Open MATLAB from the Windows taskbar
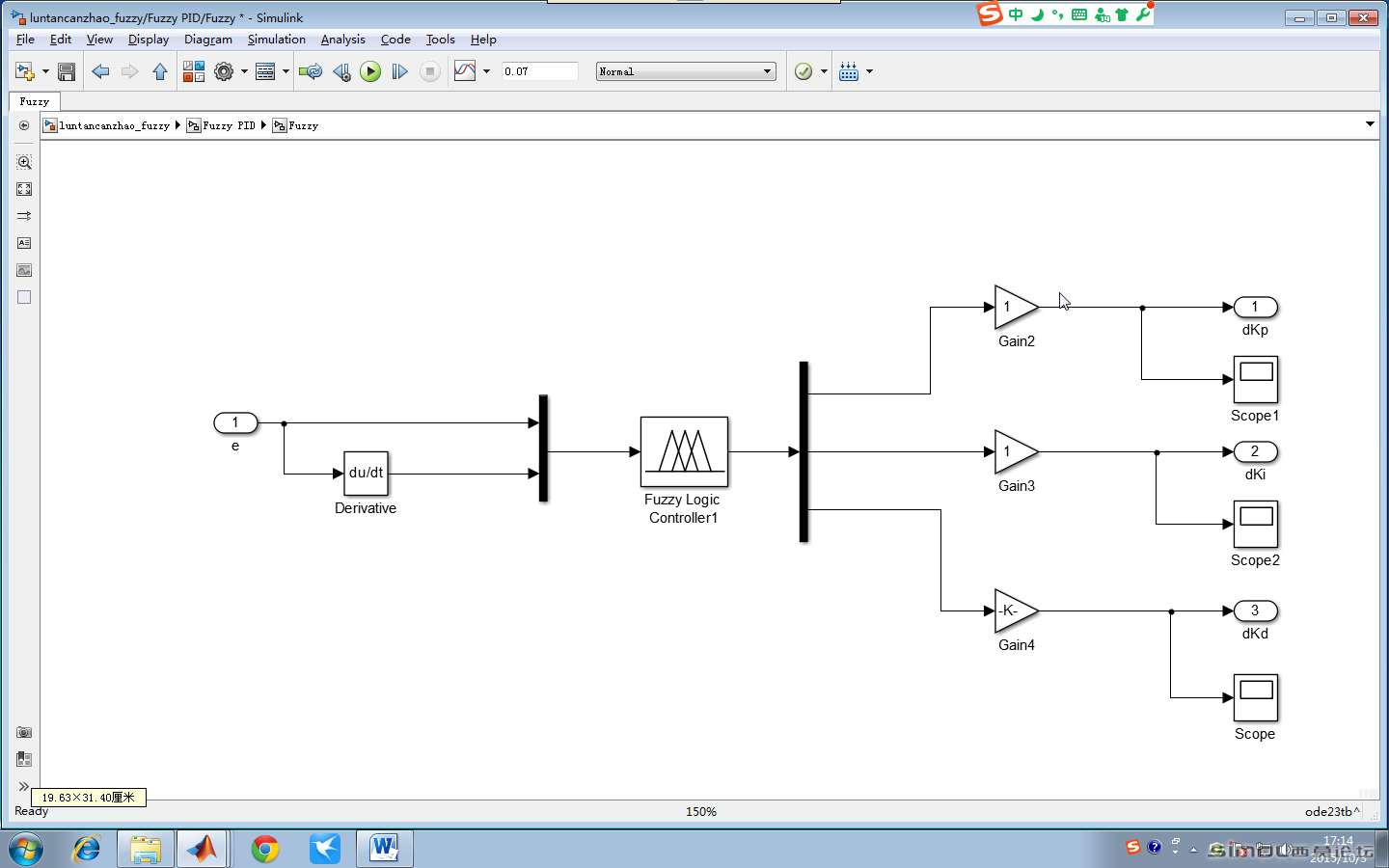The width and height of the screenshot is (1389, 868). coord(203,849)
